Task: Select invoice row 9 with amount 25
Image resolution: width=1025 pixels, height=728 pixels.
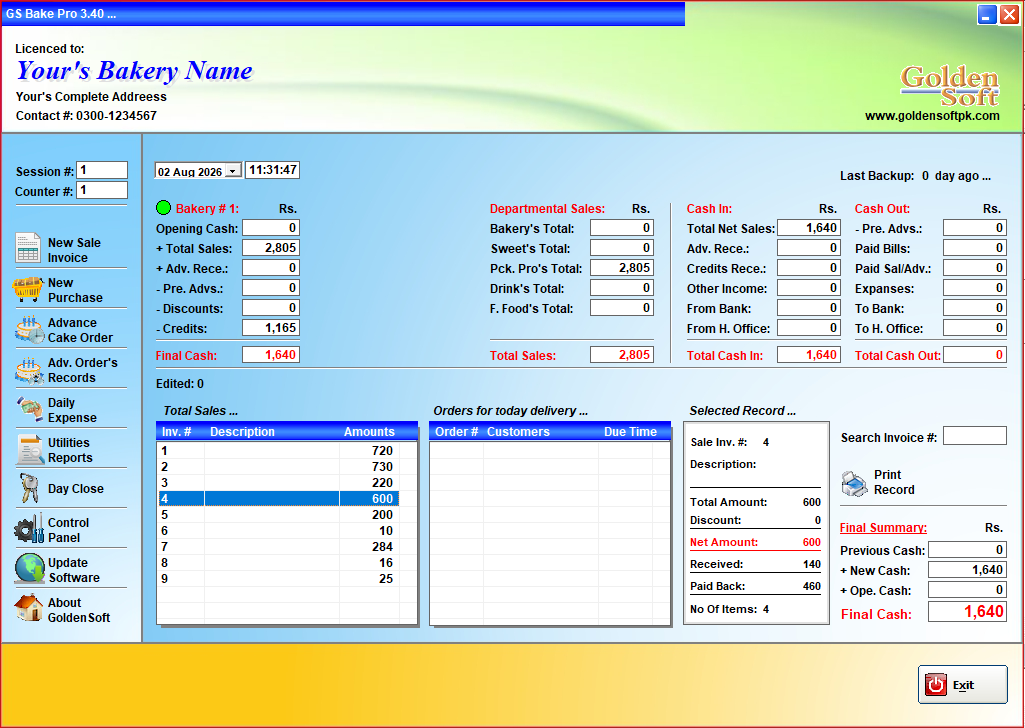Action: pyautogui.click(x=278, y=578)
